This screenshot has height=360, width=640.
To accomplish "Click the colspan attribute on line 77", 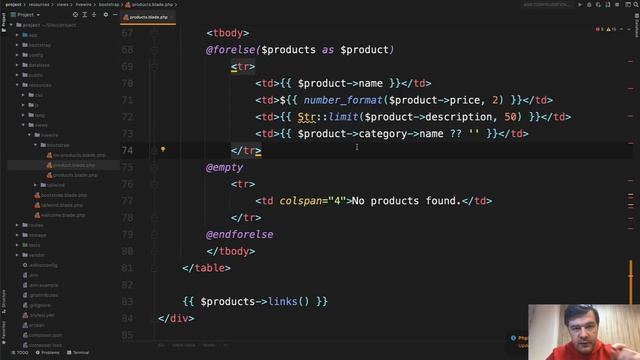I will (301, 201).
